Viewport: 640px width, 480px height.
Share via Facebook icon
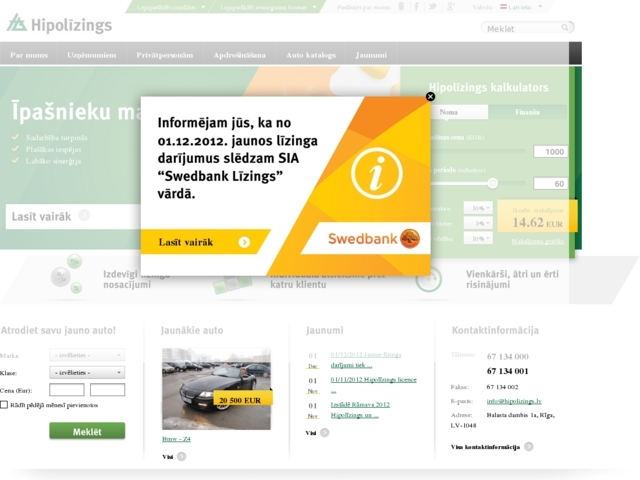click(x=416, y=7)
